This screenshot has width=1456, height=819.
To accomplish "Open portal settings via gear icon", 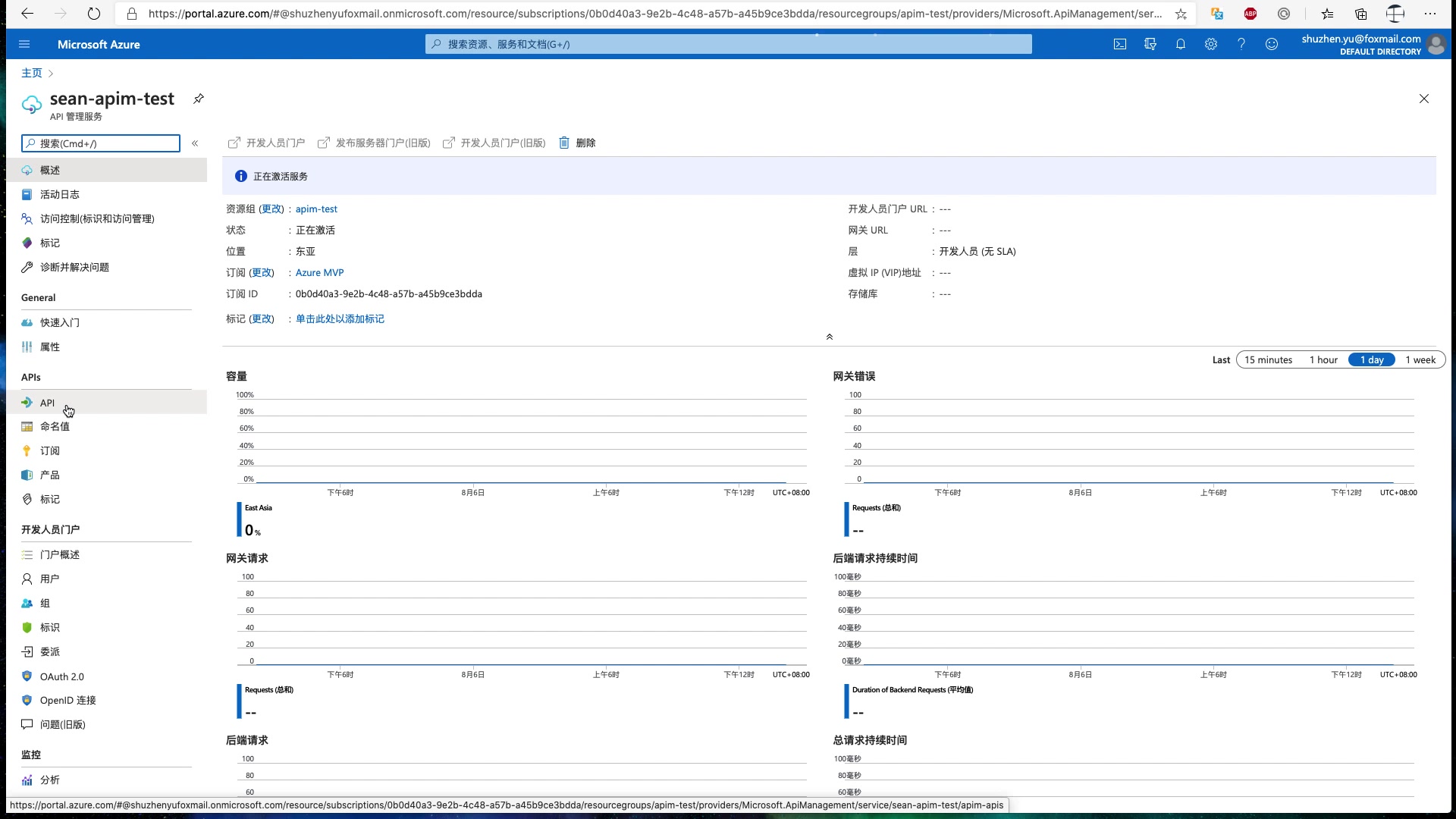I will (x=1210, y=44).
